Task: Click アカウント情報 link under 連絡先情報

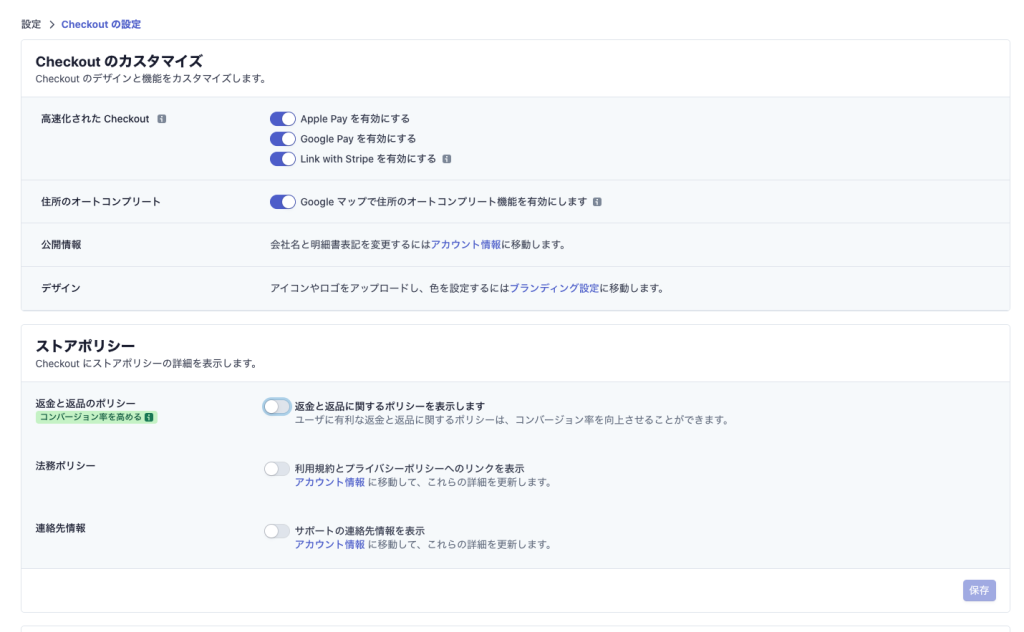Action: click(x=329, y=545)
